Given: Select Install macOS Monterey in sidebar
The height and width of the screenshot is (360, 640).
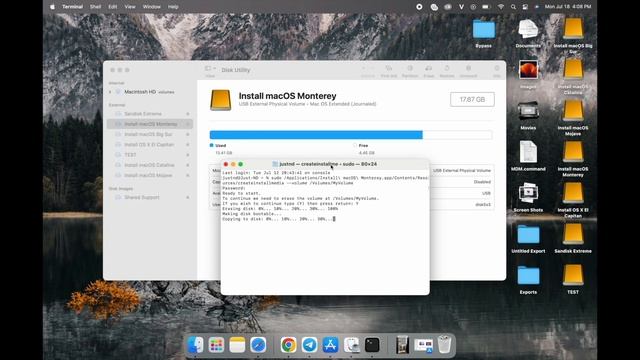Looking at the screenshot, I should click(x=149, y=124).
